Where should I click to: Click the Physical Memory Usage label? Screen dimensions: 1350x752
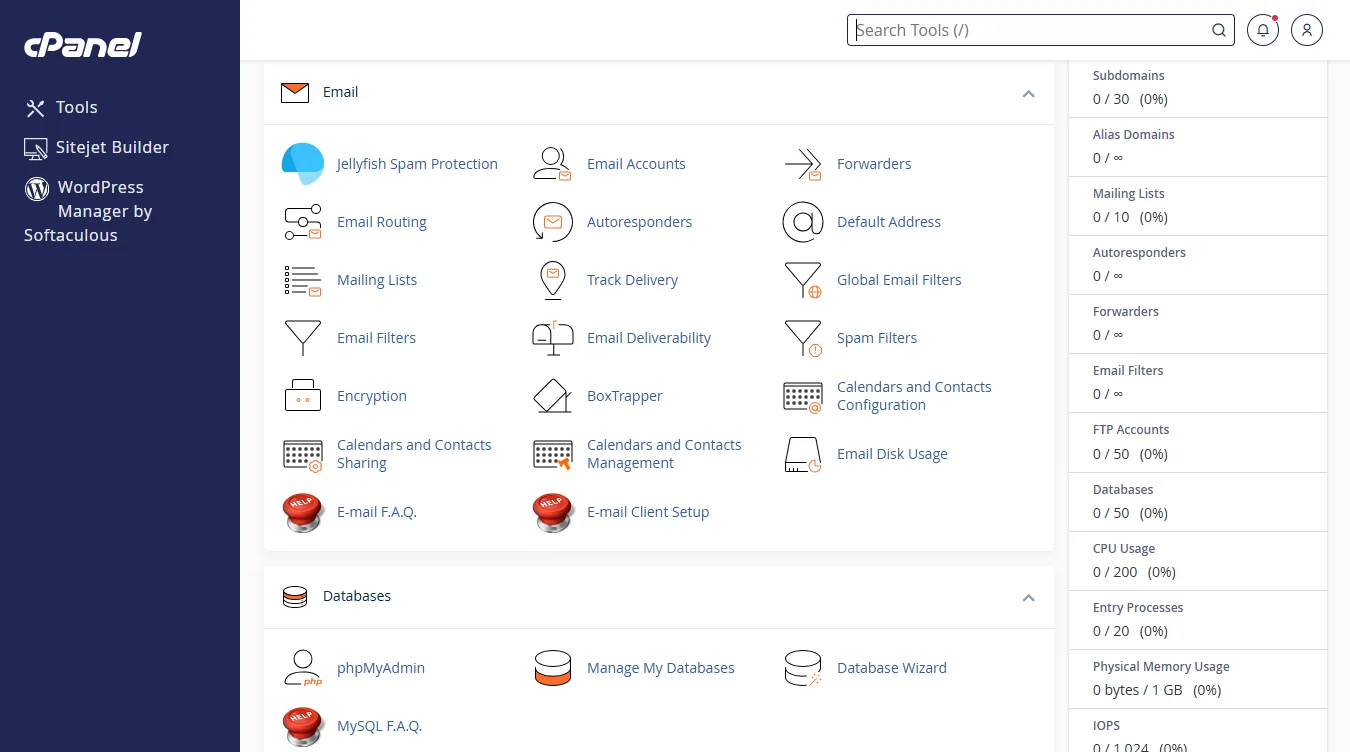[x=1161, y=667]
